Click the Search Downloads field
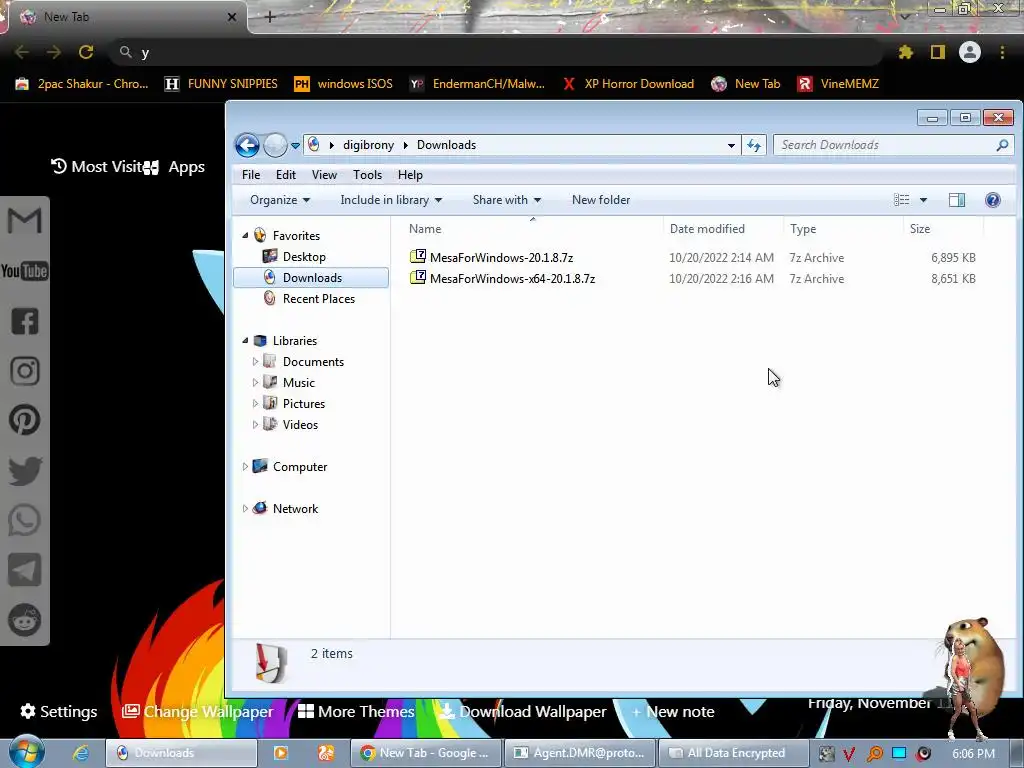Screen dimensions: 1024x768 coord(893,145)
